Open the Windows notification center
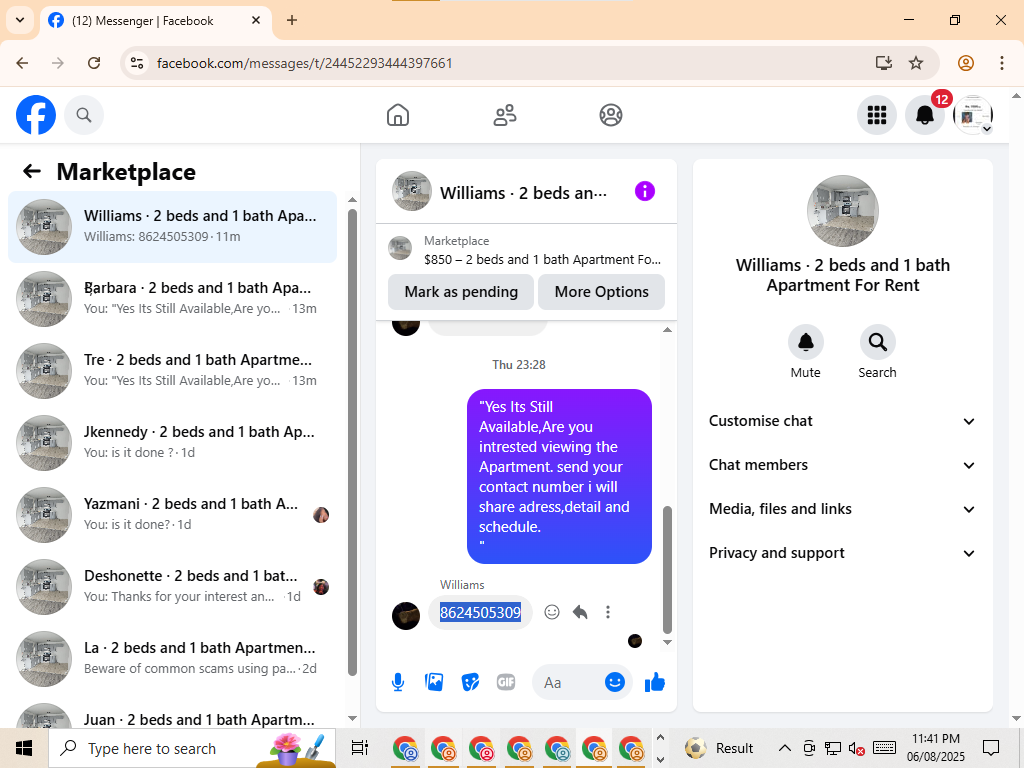The image size is (1024, 768). (x=991, y=748)
